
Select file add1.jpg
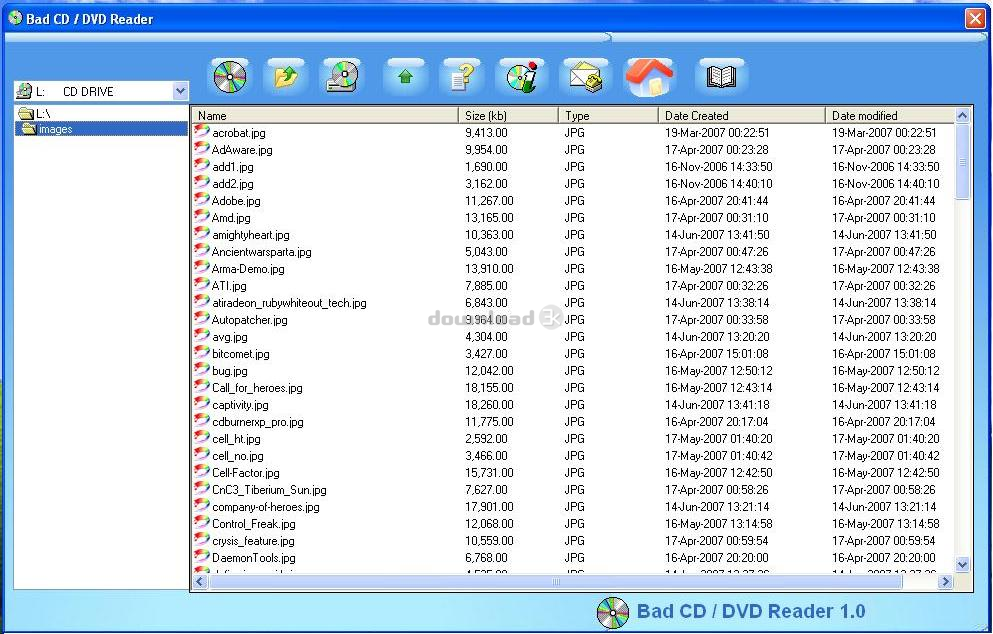pyautogui.click(x=233, y=167)
